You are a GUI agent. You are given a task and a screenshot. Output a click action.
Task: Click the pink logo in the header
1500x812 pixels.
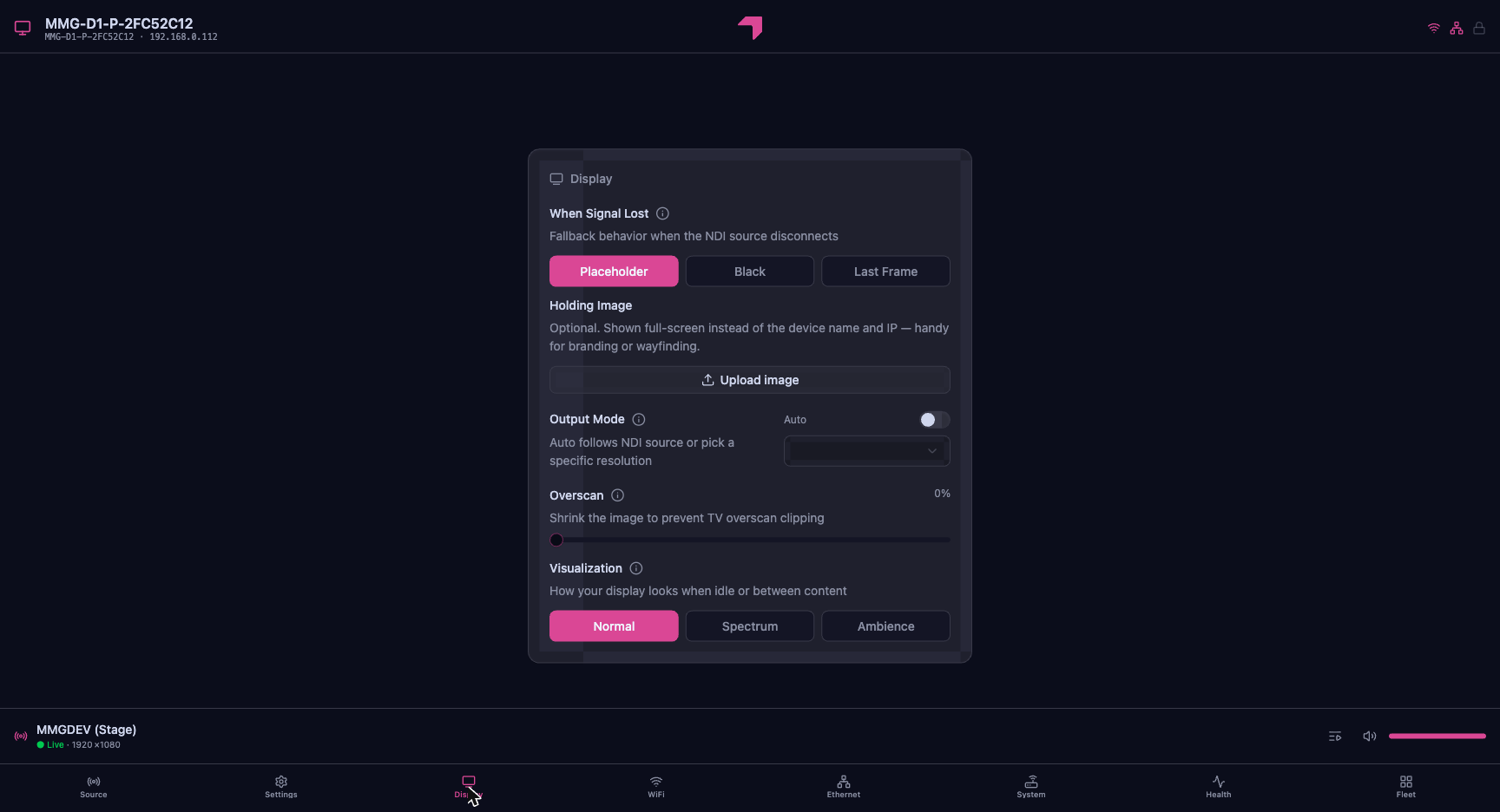[x=750, y=28]
